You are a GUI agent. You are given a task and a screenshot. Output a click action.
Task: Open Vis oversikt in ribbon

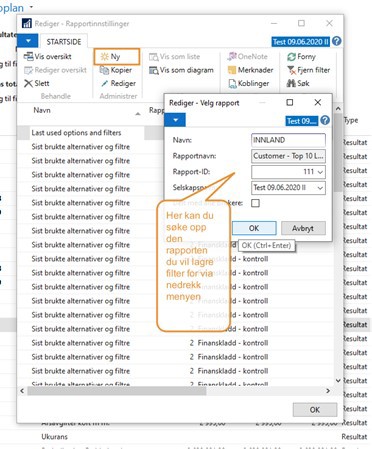(x=47, y=57)
